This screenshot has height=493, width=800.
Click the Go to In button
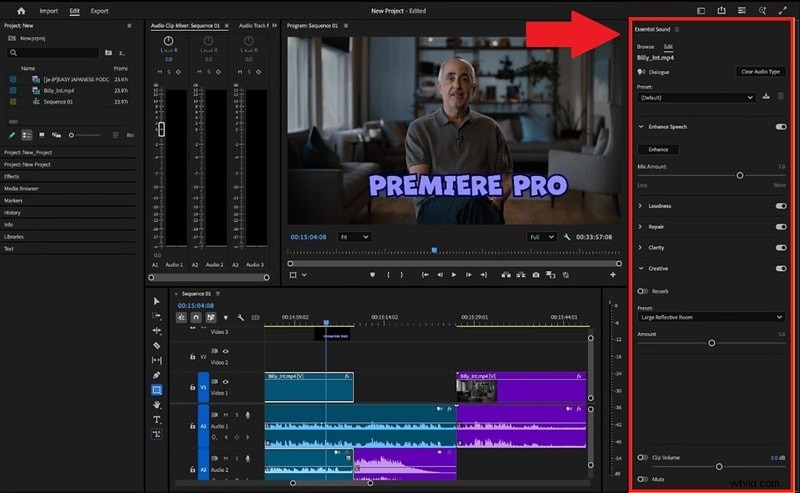pyautogui.click(x=424, y=275)
